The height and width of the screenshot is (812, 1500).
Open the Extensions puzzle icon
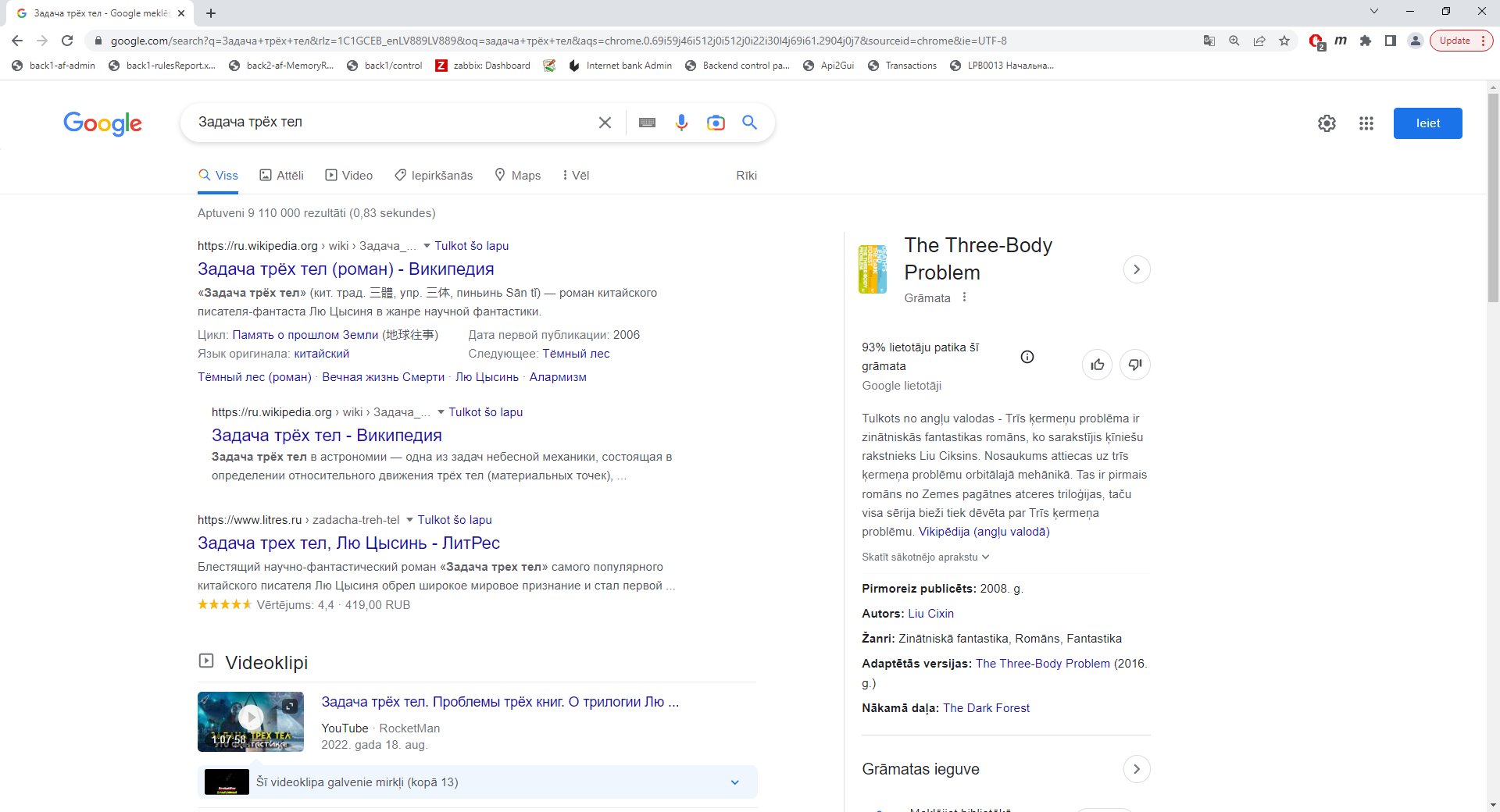pyautogui.click(x=1366, y=41)
